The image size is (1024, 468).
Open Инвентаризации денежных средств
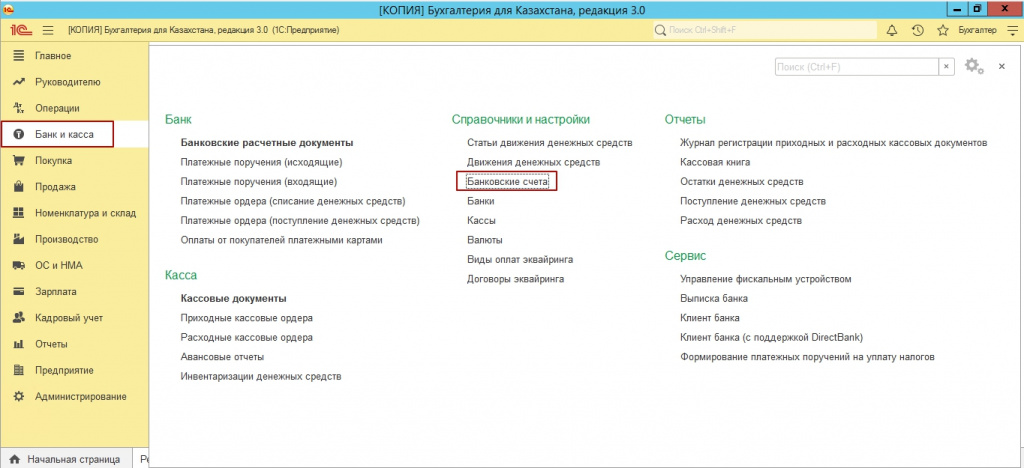pos(261,377)
